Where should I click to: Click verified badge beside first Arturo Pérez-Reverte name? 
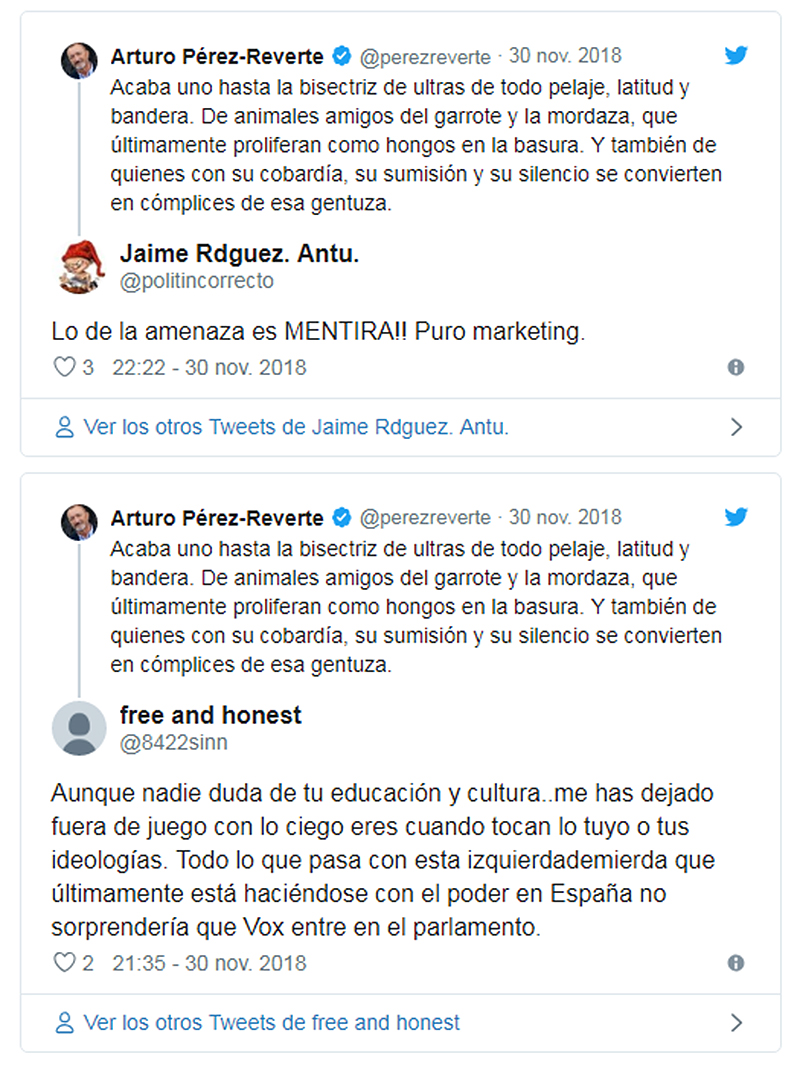342,56
